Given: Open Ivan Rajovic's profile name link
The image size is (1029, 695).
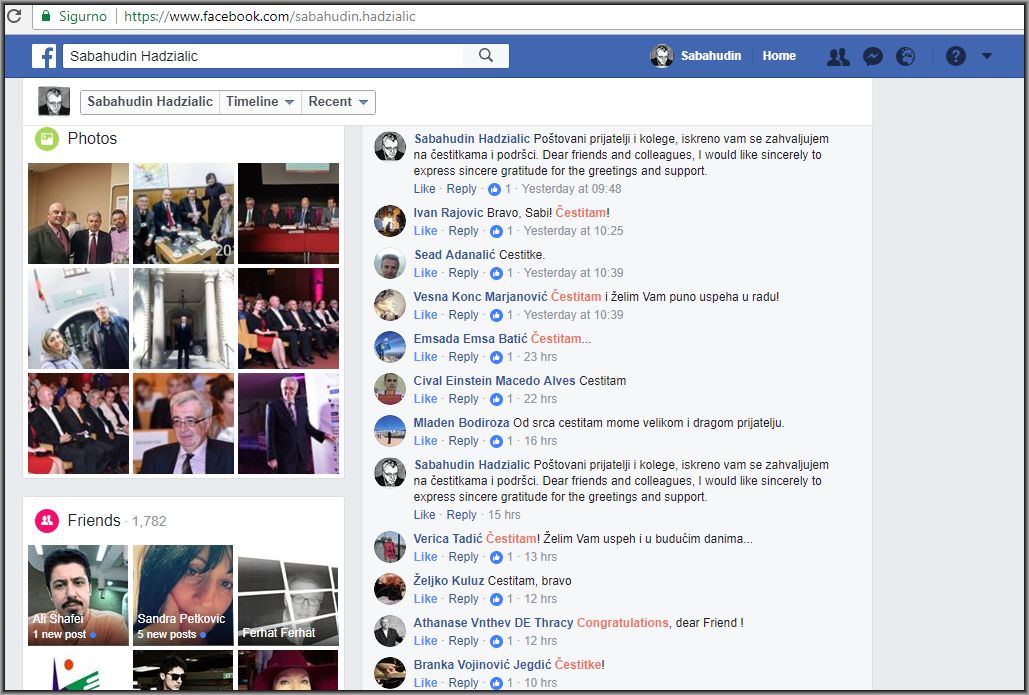Looking at the screenshot, I should click(448, 213).
